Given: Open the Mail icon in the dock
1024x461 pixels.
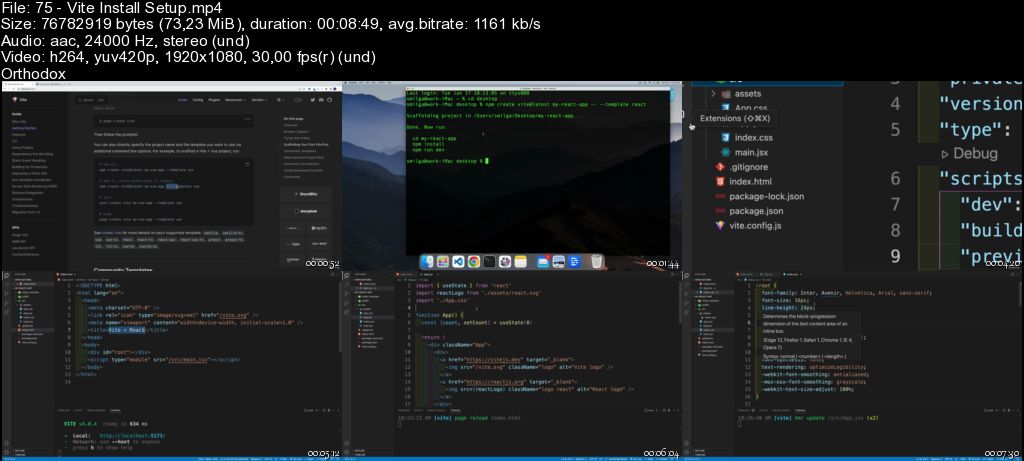Looking at the screenshot, I should (x=543, y=261).
